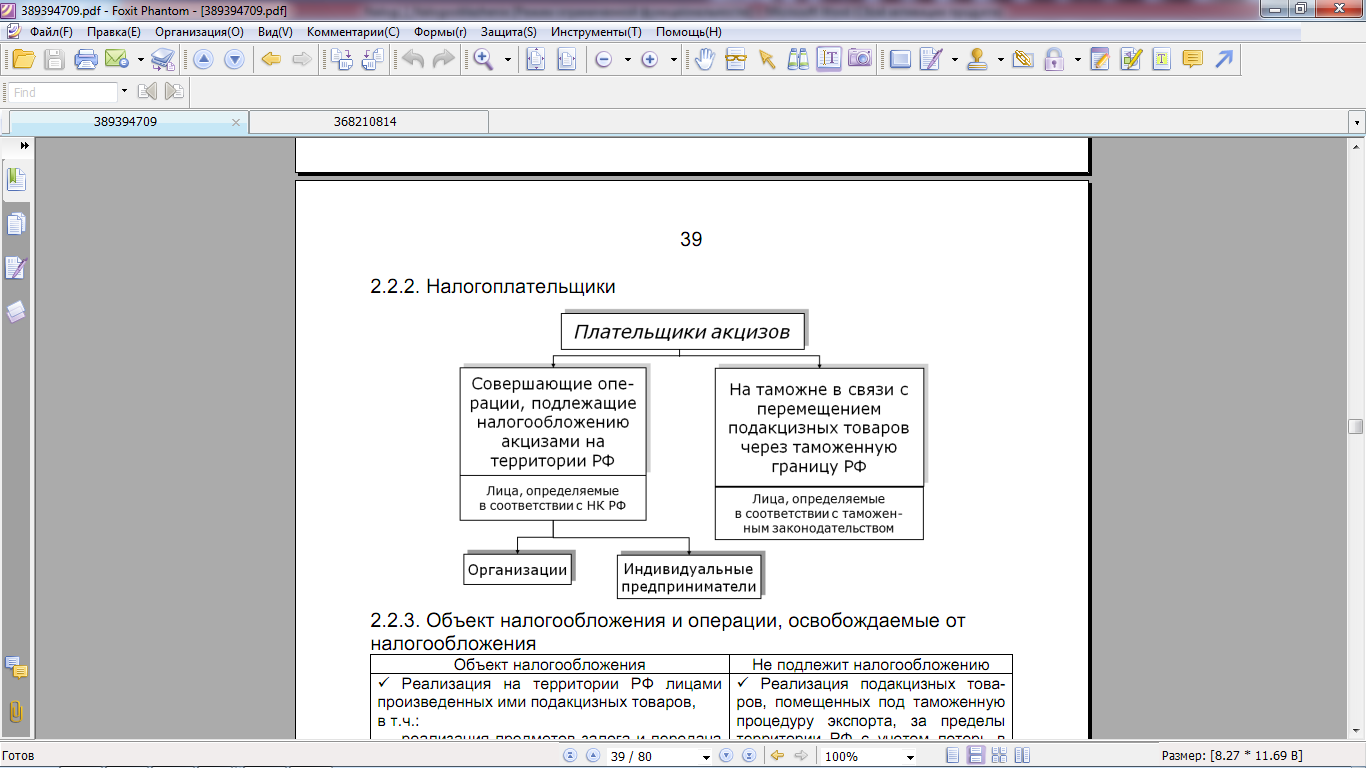Switch to single page layout
The height and width of the screenshot is (768, 1366).
pyautogui.click(x=953, y=756)
